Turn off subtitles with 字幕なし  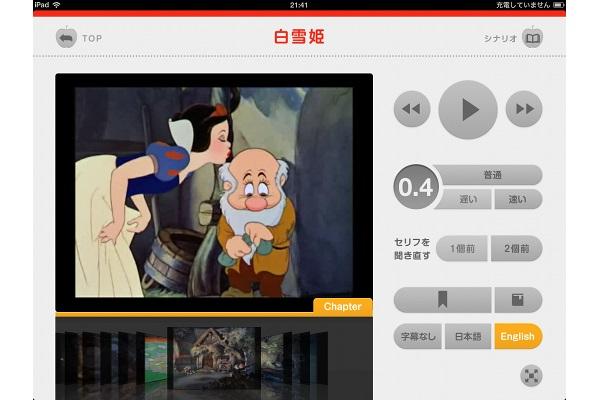(417, 337)
